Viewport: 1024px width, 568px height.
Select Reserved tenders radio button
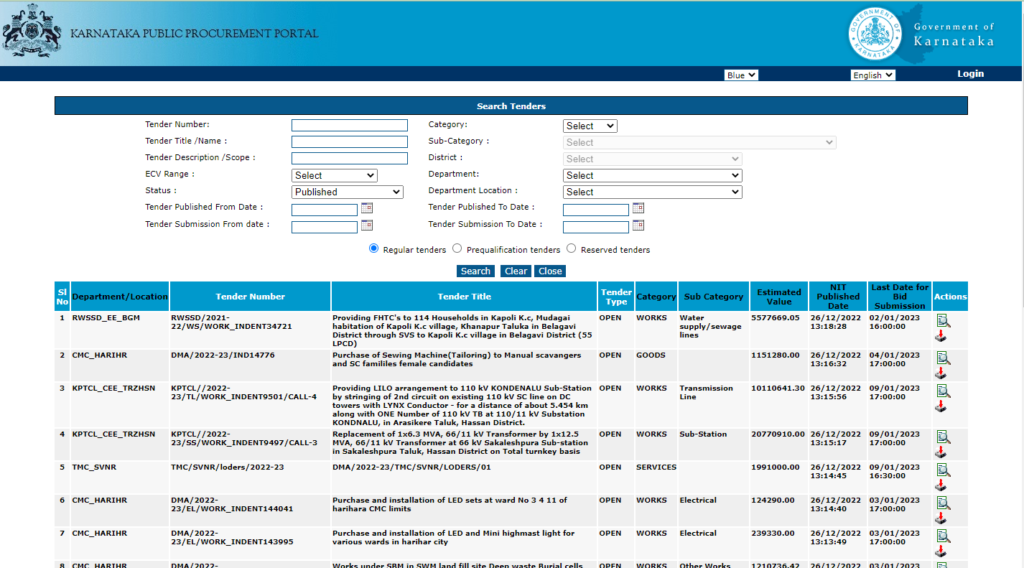(571, 248)
